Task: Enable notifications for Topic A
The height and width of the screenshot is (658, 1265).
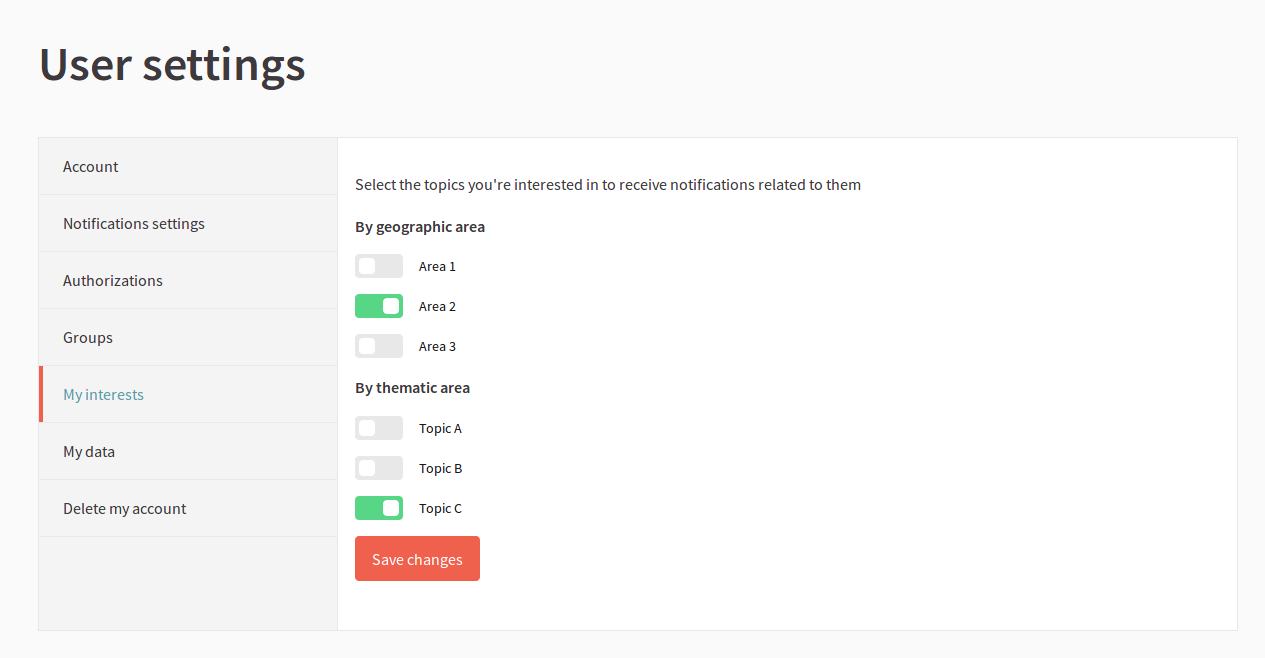Action: tap(379, 428)
